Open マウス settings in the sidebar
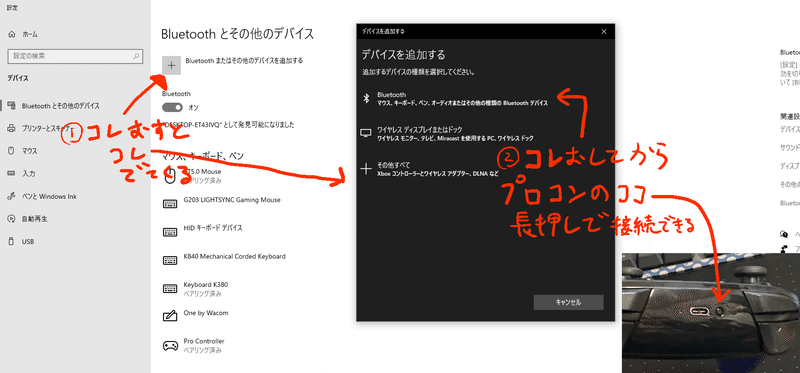 click(x=29, y=151)
